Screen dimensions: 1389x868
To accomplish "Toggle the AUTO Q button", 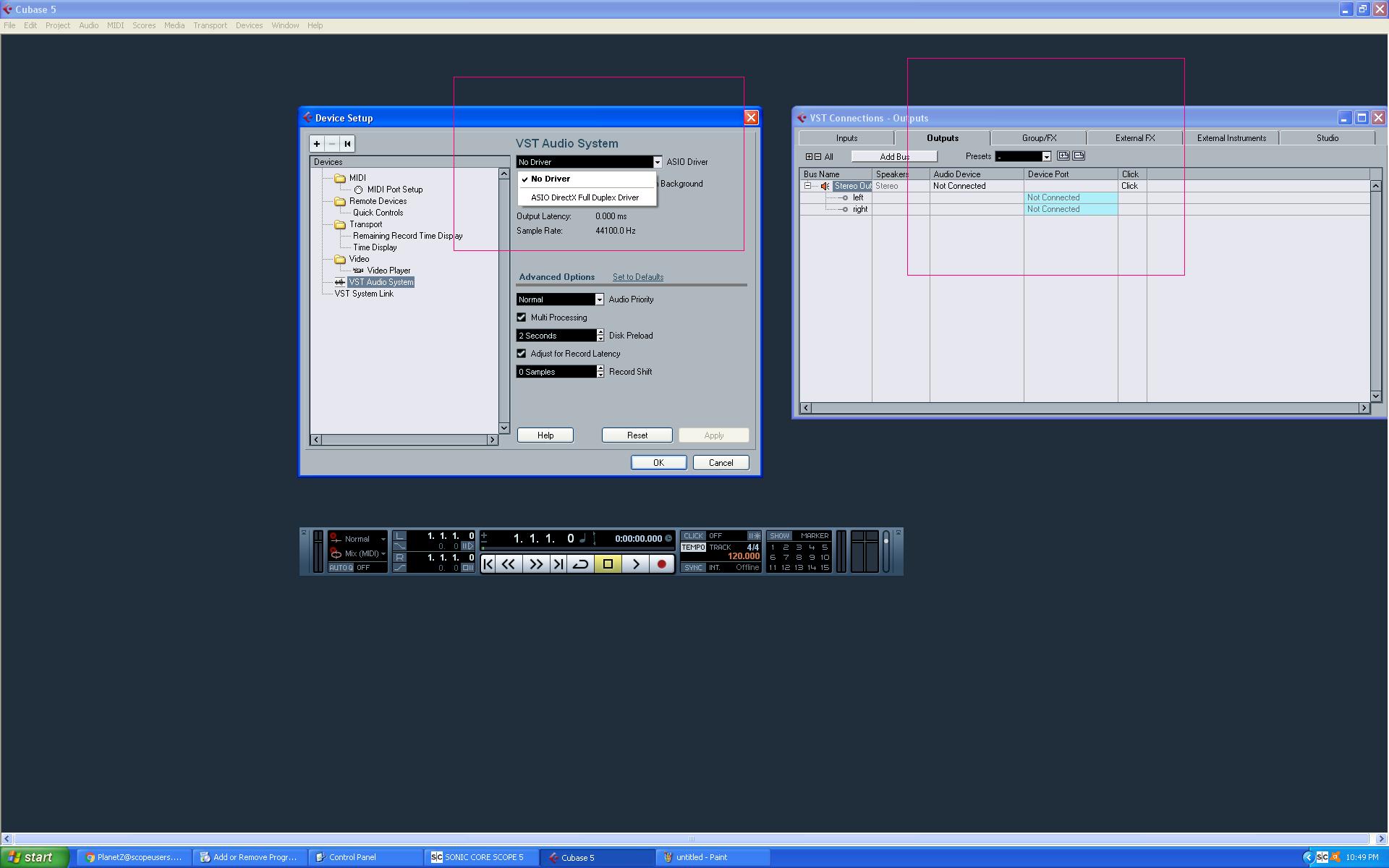I will tap(341, 568).
